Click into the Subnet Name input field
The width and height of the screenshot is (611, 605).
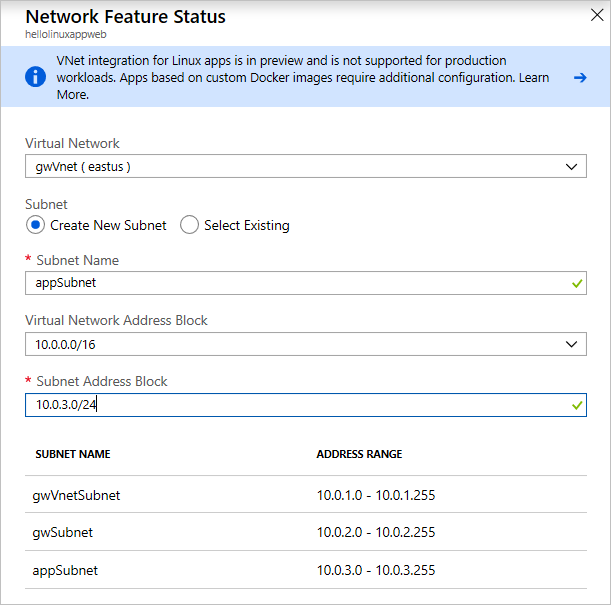(x=306, y=283)
